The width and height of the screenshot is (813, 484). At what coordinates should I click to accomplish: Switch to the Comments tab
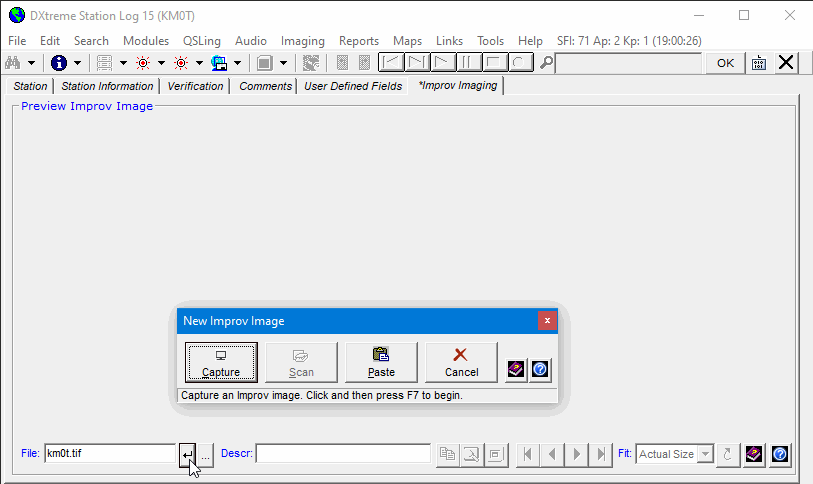tap(265, 86)
